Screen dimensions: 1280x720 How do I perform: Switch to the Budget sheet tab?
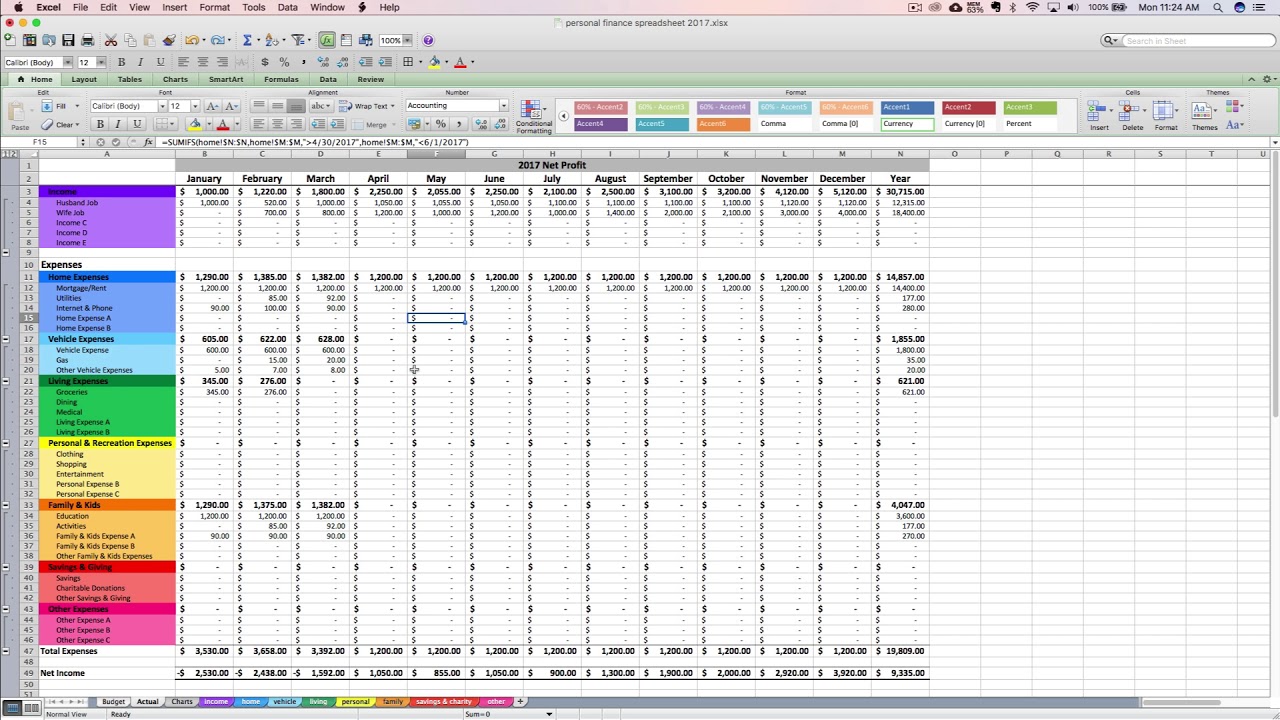(113, 702)
